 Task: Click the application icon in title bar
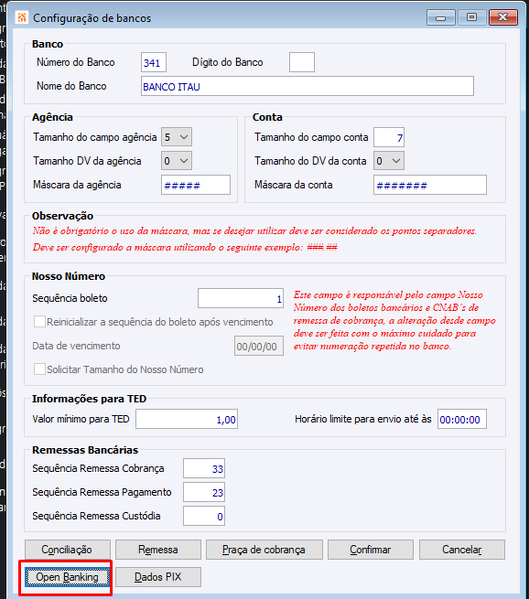click(22, 18)
